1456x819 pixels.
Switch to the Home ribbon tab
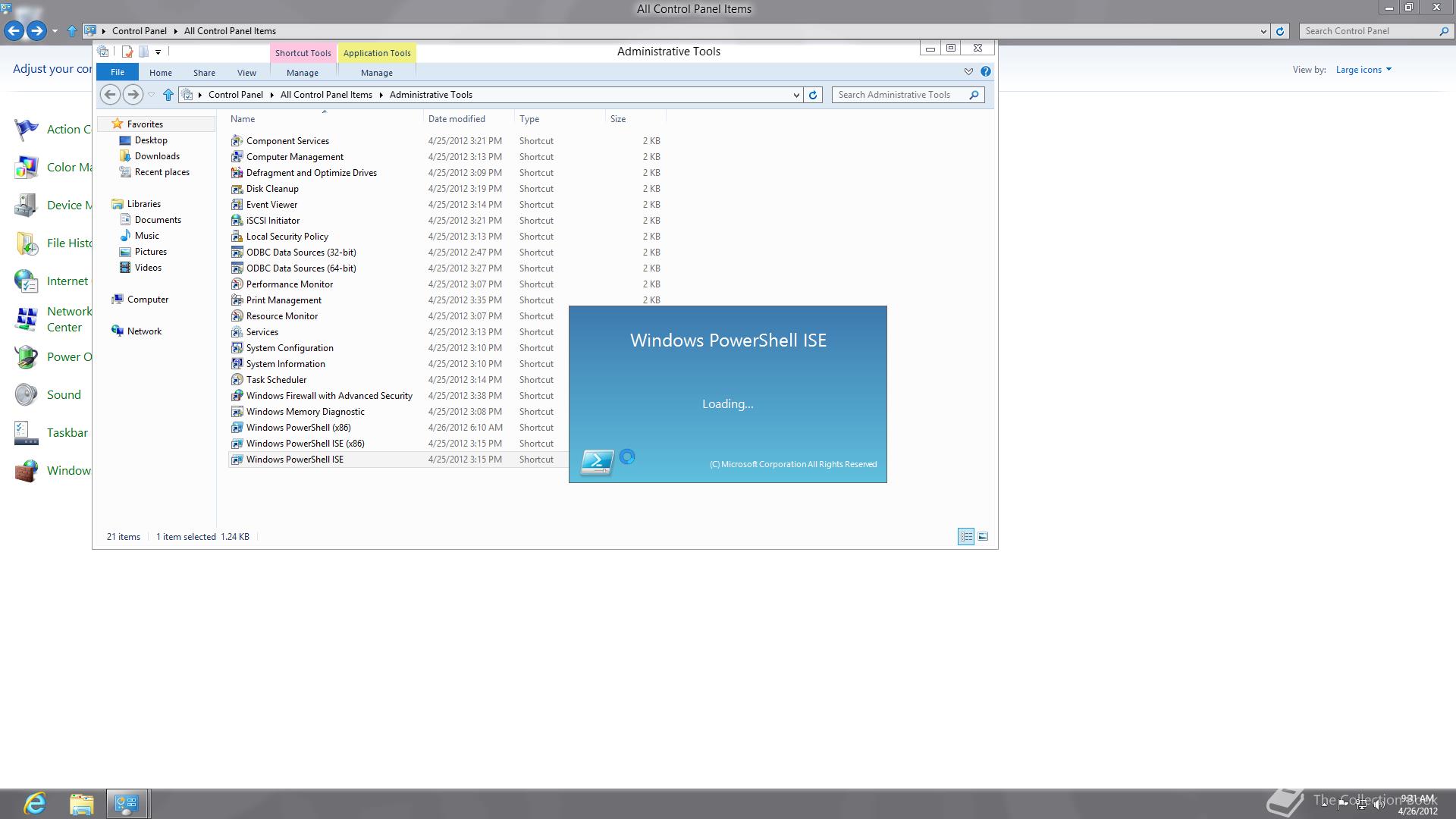pyautogui.click(x=161, y=73)
